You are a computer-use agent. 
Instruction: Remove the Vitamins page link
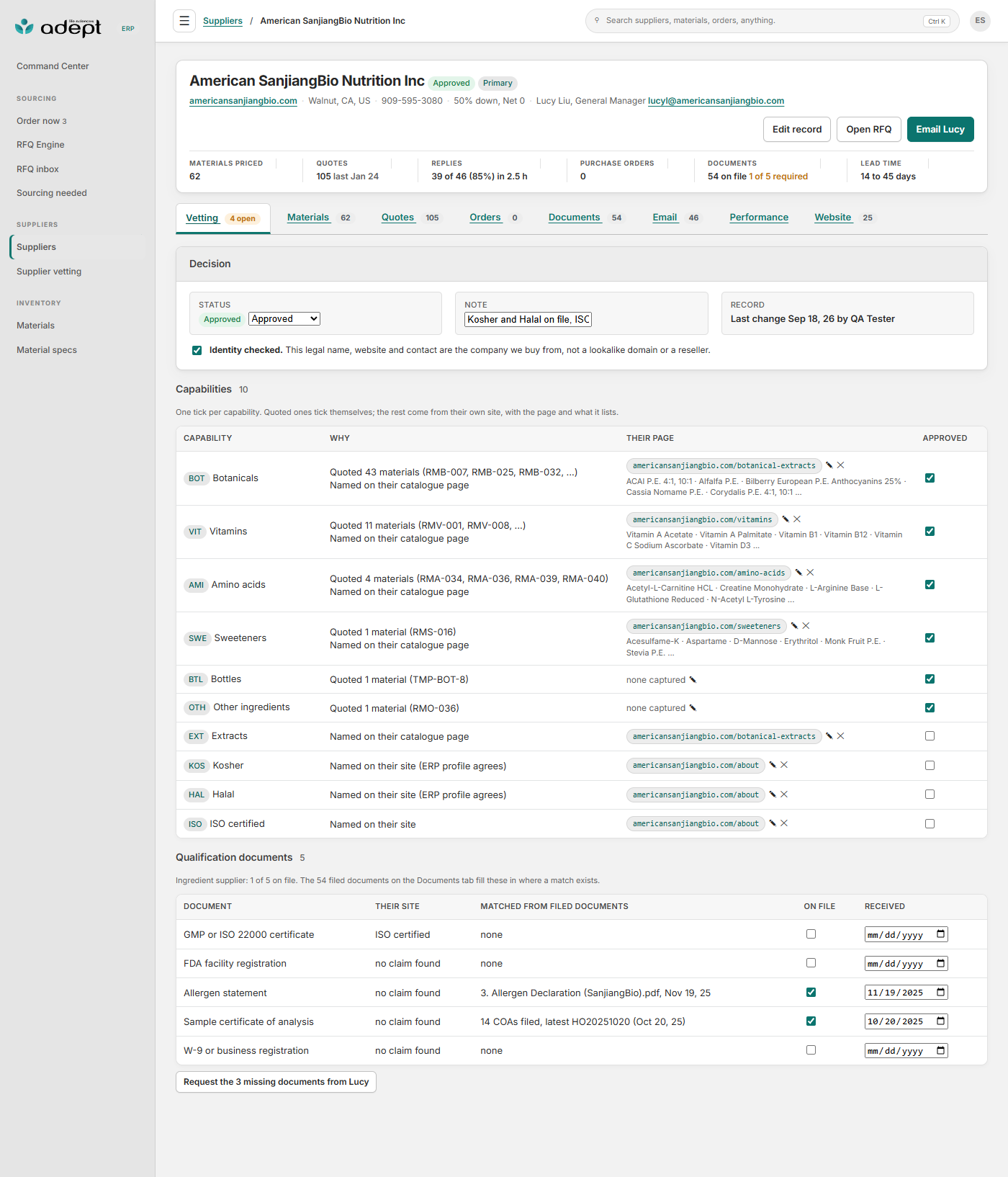pos(797,519)
